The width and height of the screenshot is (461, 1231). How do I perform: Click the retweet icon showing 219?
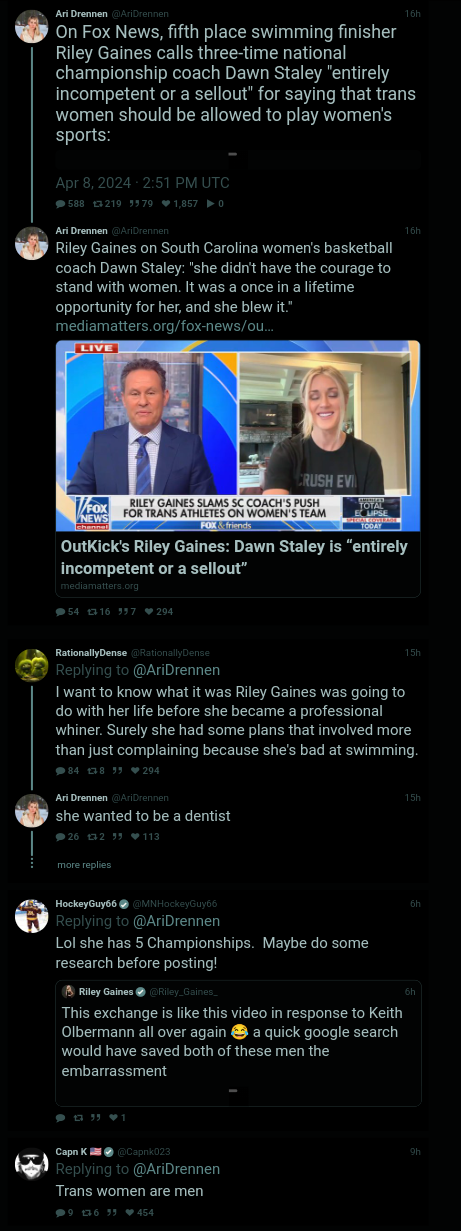tap(97, 204)
